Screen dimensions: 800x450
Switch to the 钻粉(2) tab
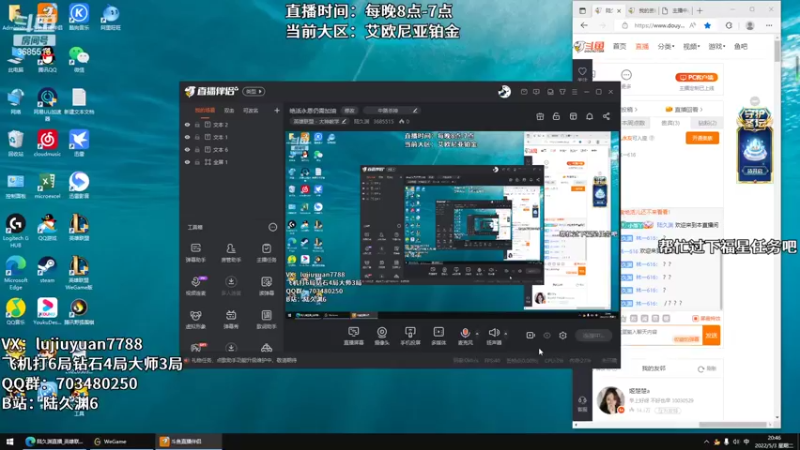[707, 123]
